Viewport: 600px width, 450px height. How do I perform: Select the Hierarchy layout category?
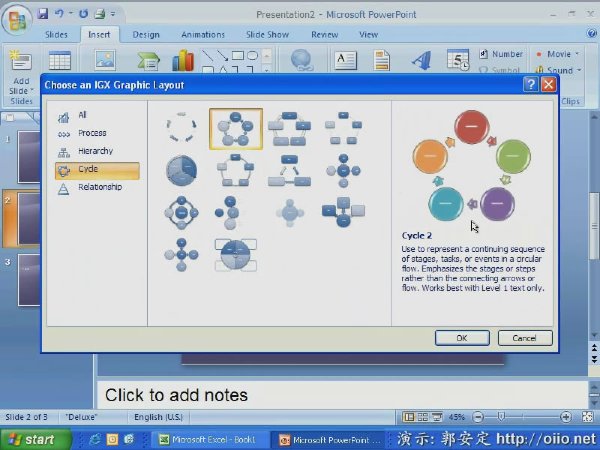97,151
